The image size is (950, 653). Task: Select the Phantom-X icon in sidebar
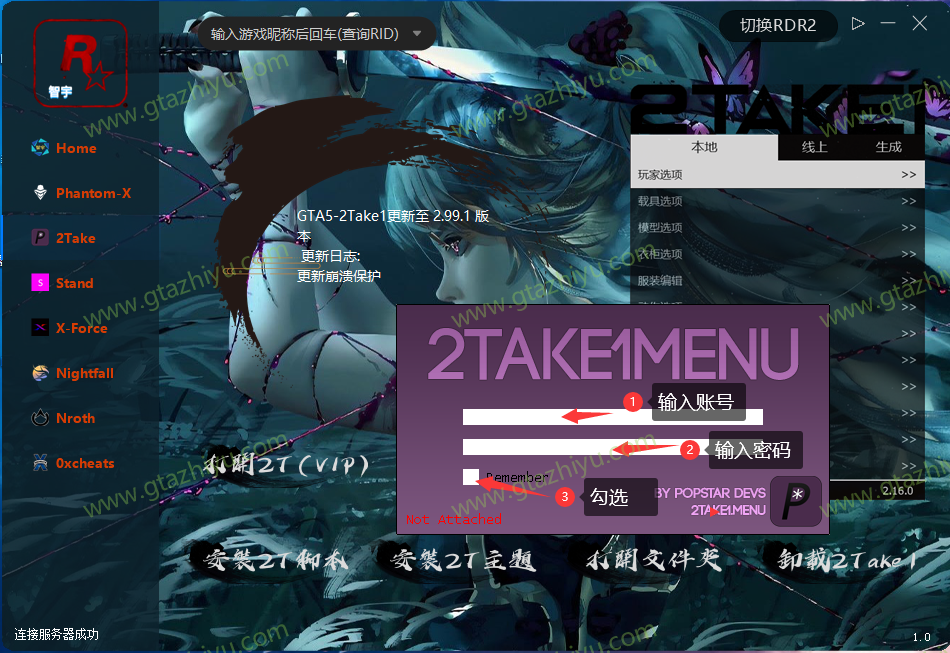(40, 193)
